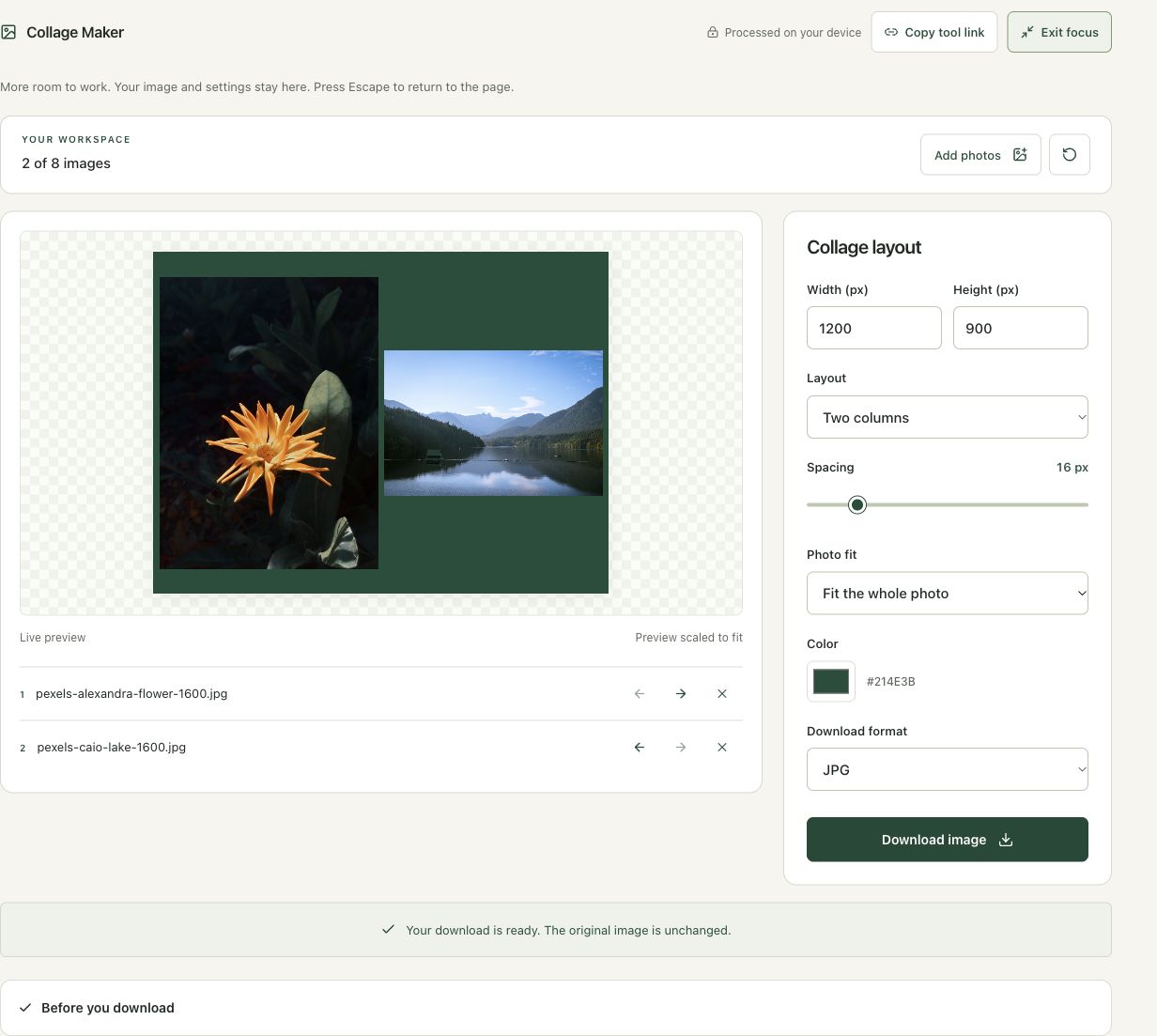This screenshot has width=1157, height=1036.
Task: Remove pexels-alexandra-flower-1600.jpg with the X icon
Action: pos(722,694)
